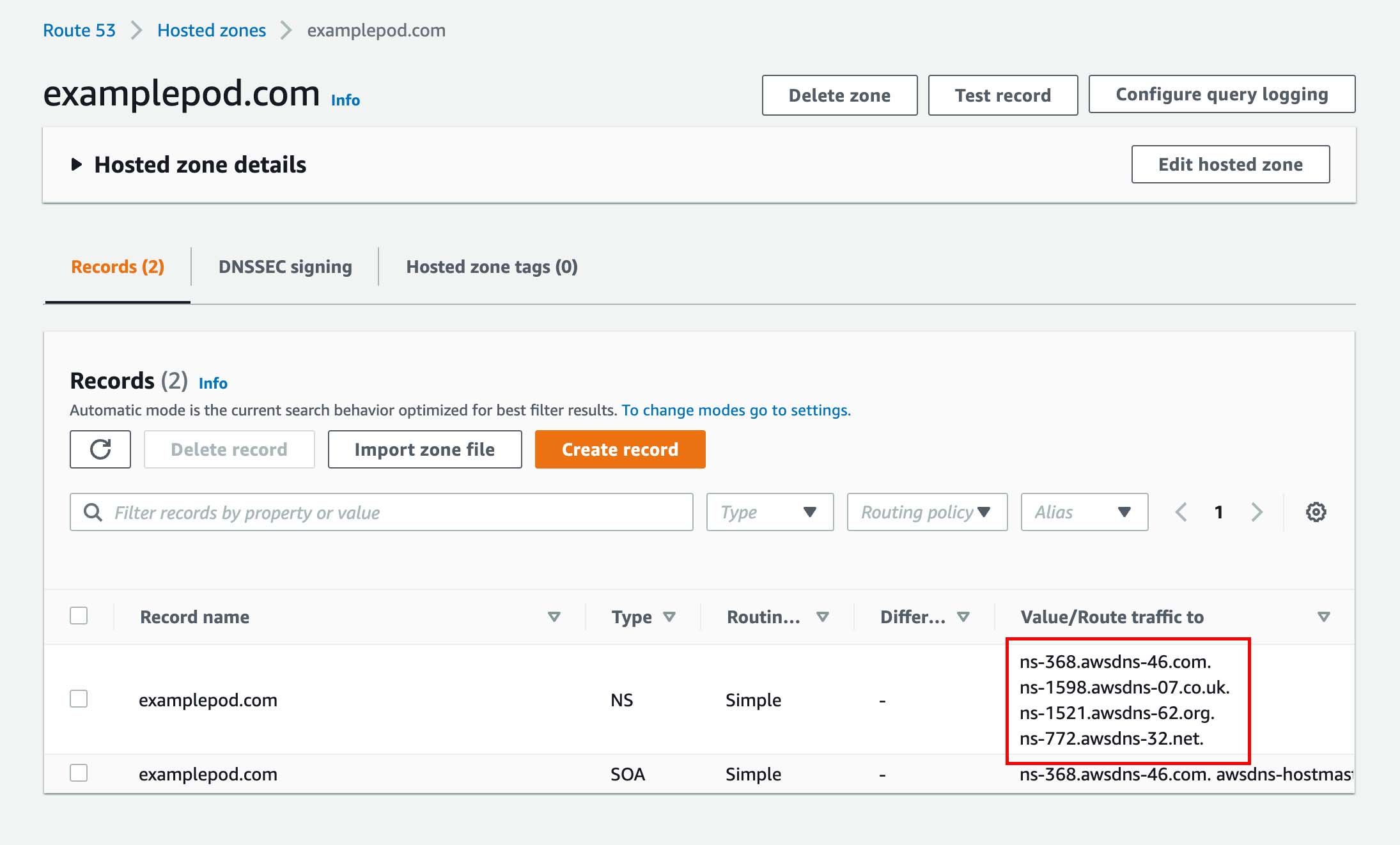Click SOA type cell in second row
This screenshot has height=845, width=1400.
627,774
